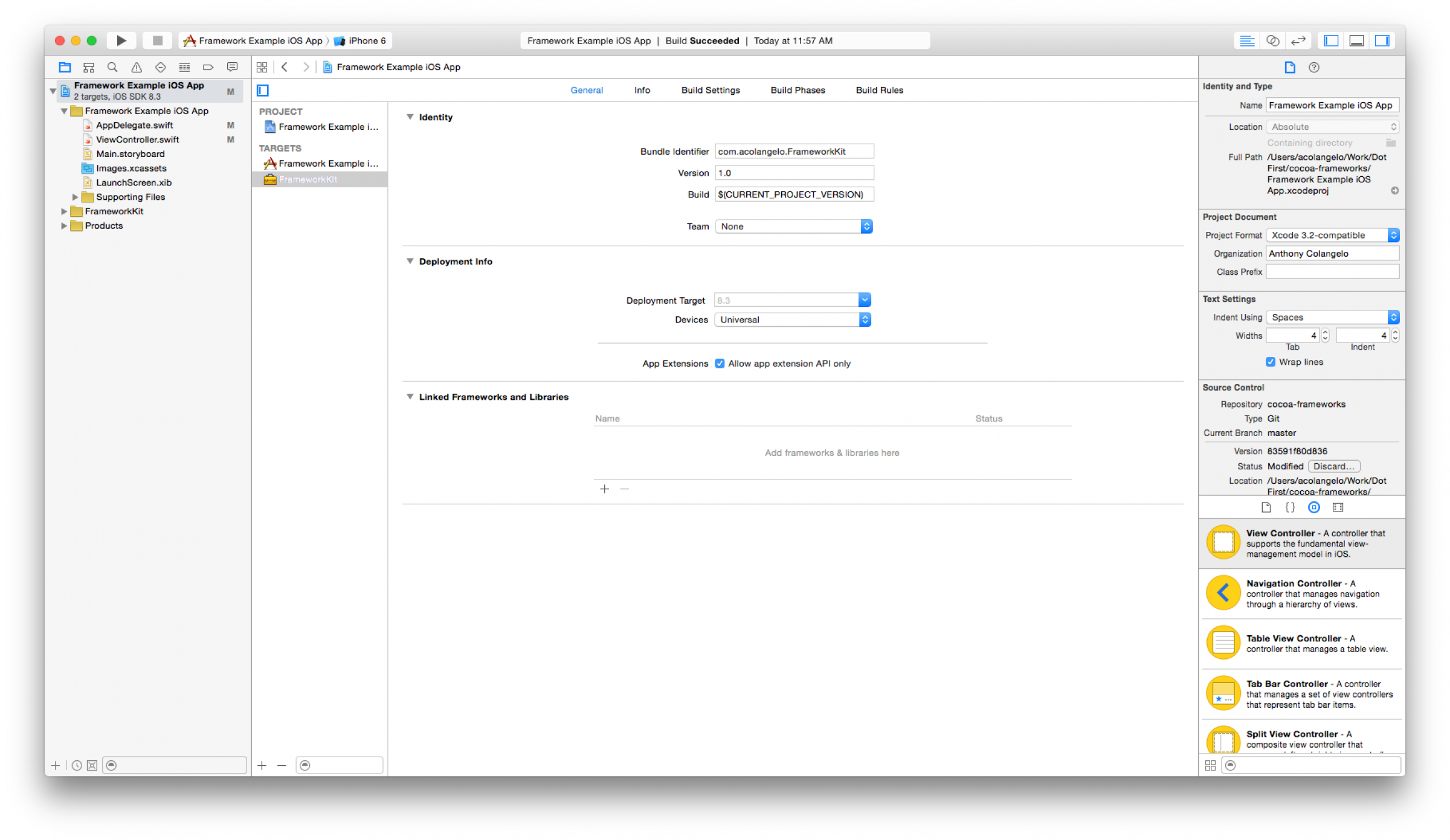Collapse the Identity section
This screenshot has width=1450, height=840.
pos(410,117)
